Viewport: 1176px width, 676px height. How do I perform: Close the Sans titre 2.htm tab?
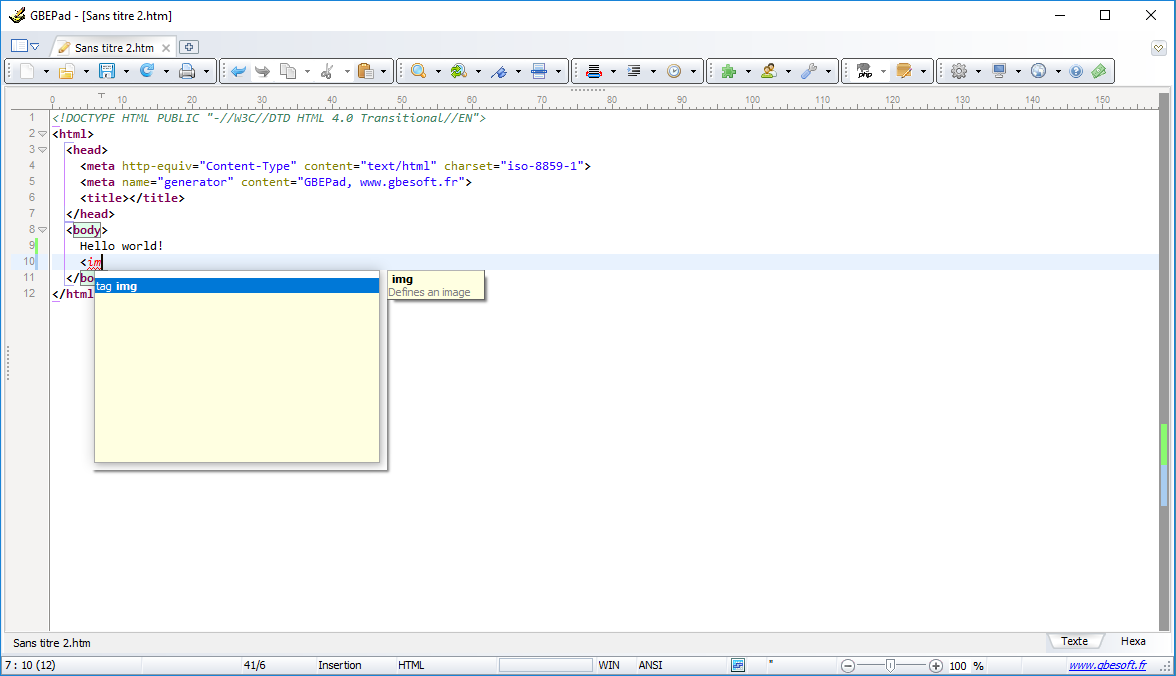(x=166, y=48)
